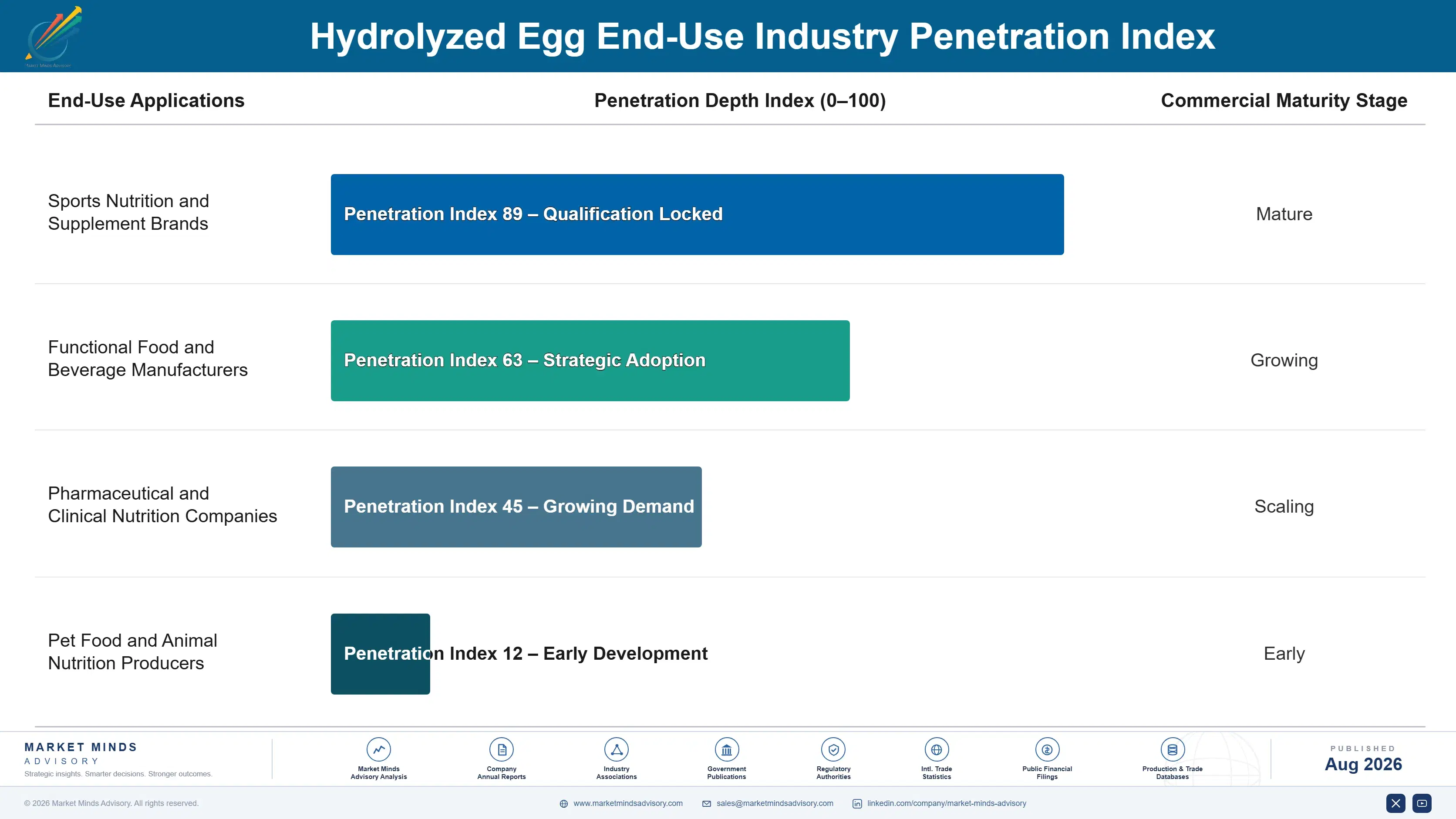Click the envelope icon beside sales email

(707, 804)
